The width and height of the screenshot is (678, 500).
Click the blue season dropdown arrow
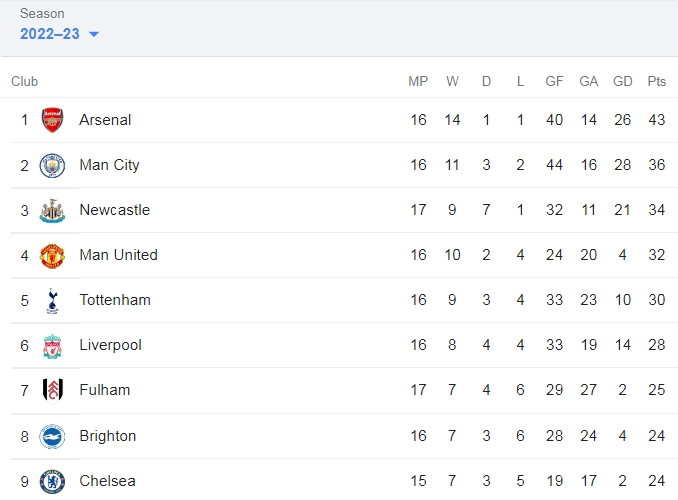[94, 34]
